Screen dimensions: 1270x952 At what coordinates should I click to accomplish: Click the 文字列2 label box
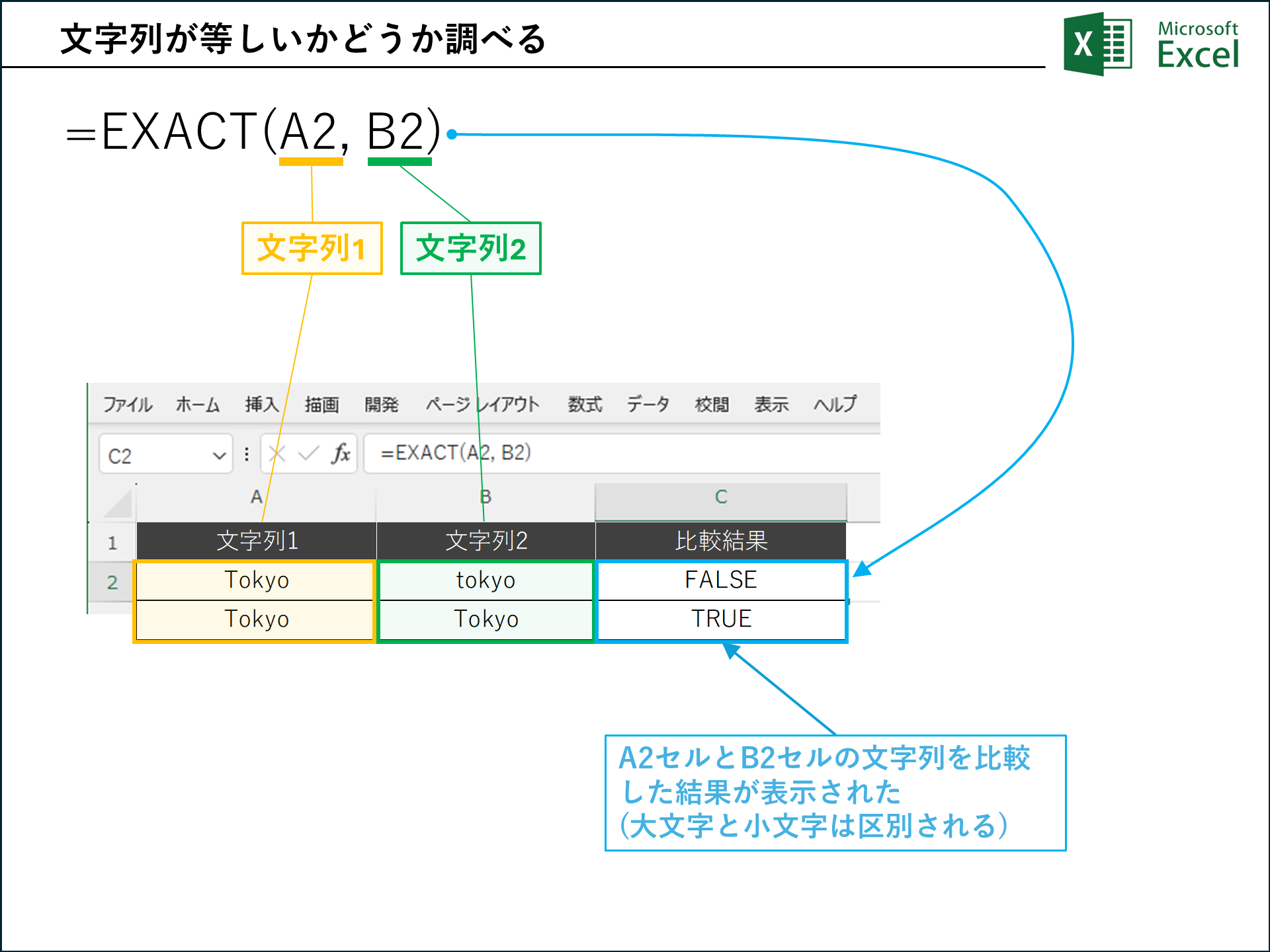470,248
